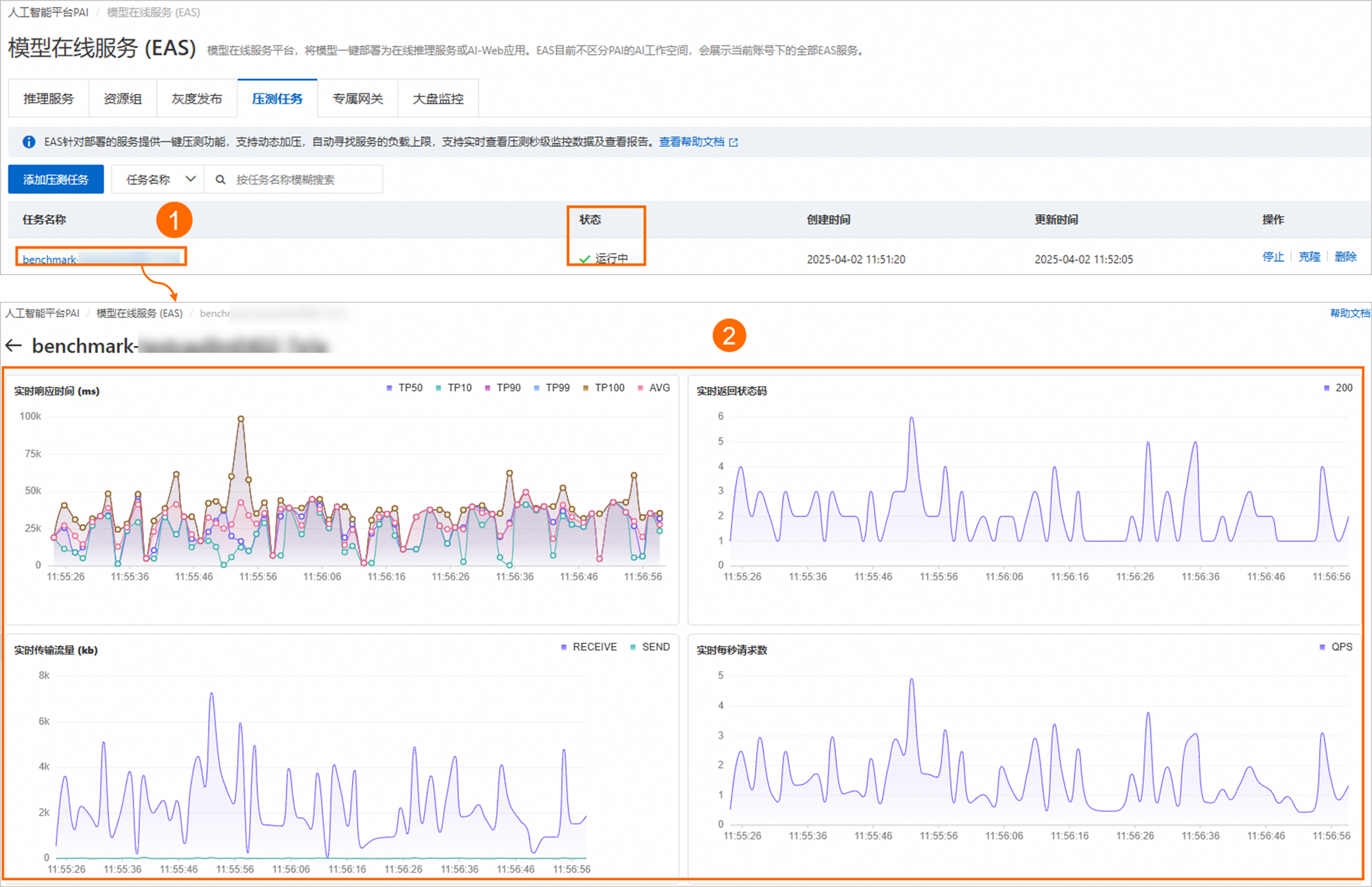Open the benchmark task link
This screenshot has width=1372, height=887.
pyautogui.click(x=49, y=259)
